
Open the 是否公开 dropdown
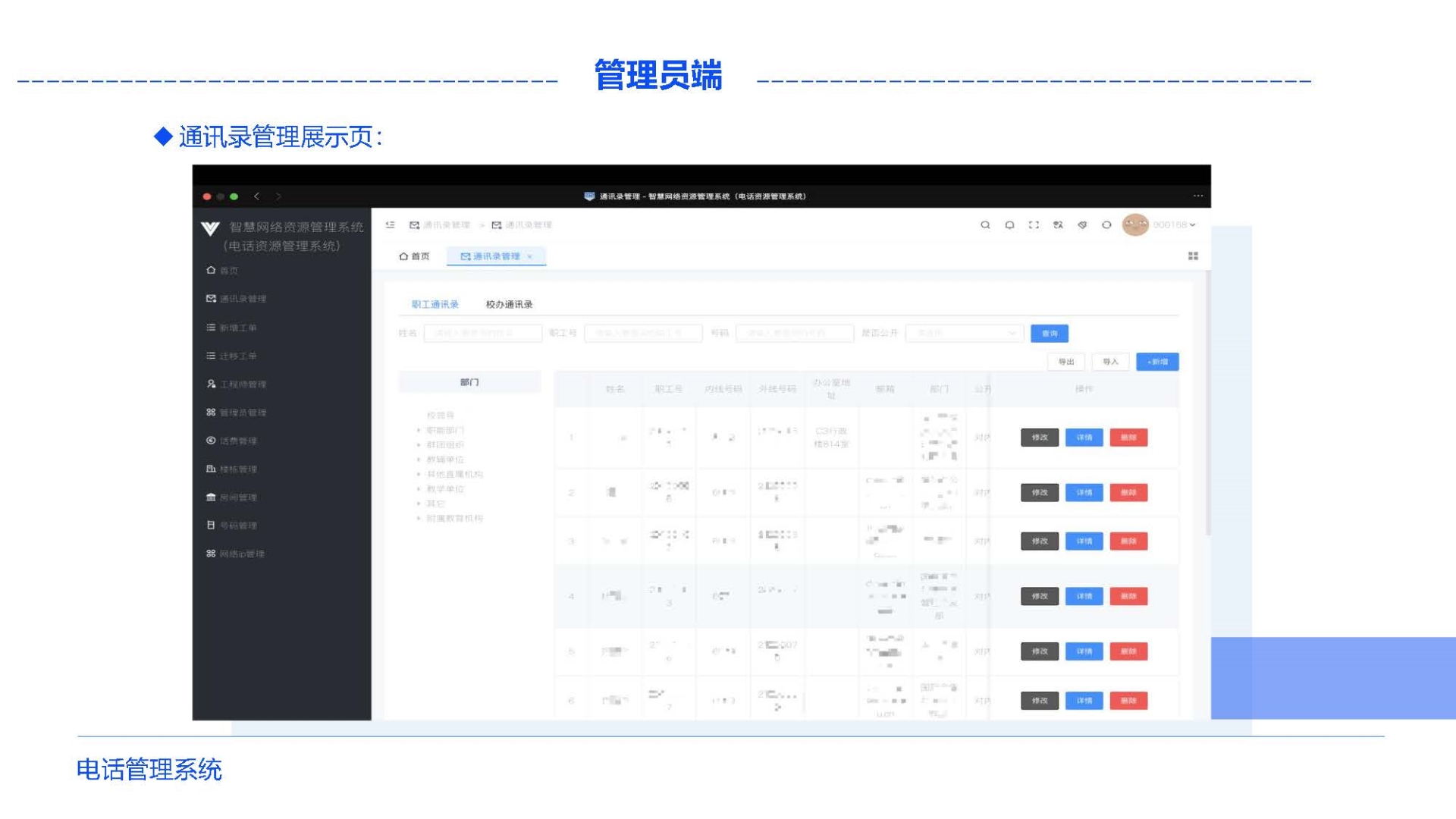coord(965,334)
